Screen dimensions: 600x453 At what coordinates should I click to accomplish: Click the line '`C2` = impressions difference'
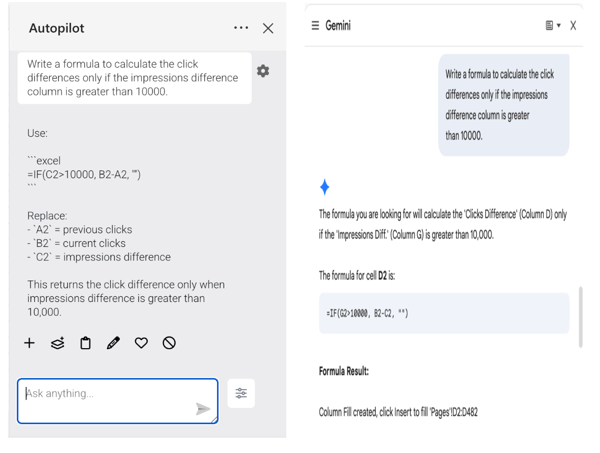(x=99, y=257)
